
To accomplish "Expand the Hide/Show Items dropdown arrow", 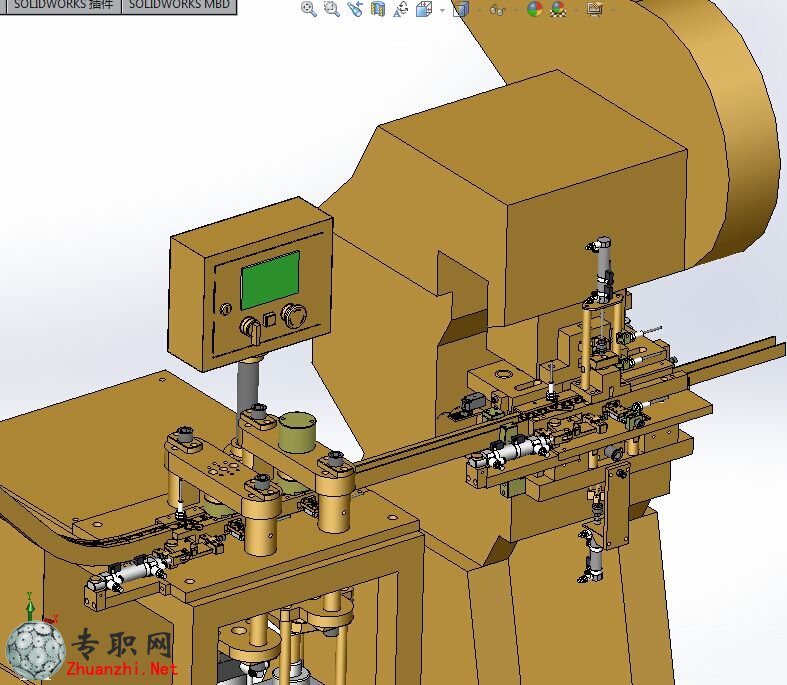I will coord(516,10).
